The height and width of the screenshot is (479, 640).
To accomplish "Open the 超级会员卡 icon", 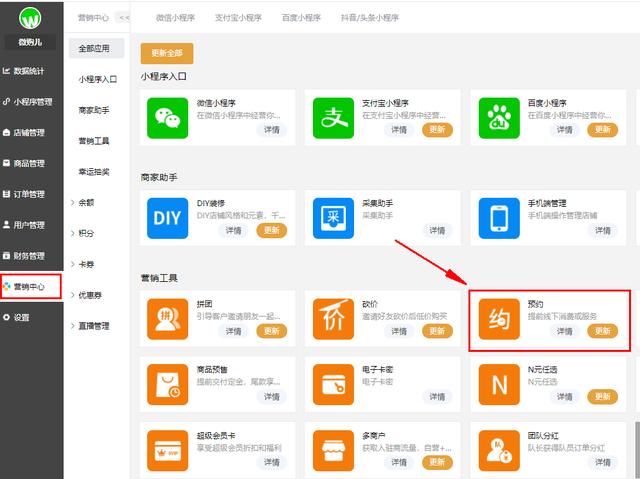I will (x=167, y=450).
